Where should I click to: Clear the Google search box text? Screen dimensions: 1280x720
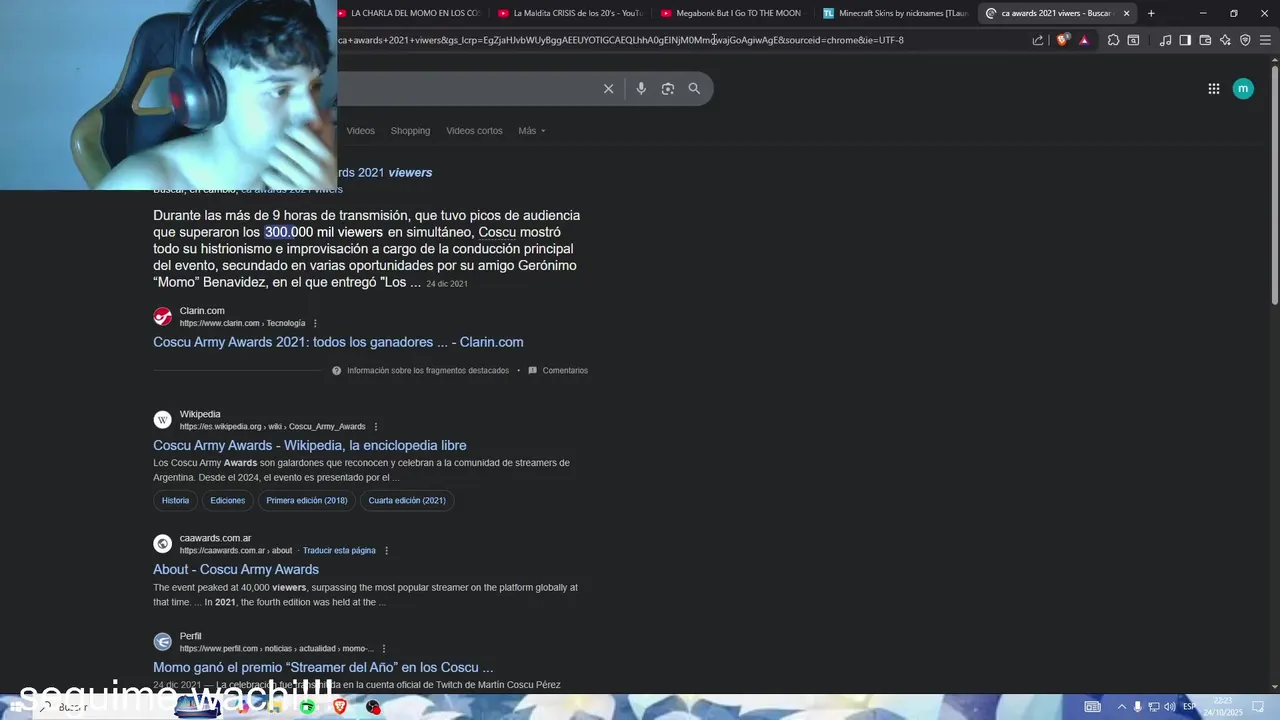pos(608,89)
